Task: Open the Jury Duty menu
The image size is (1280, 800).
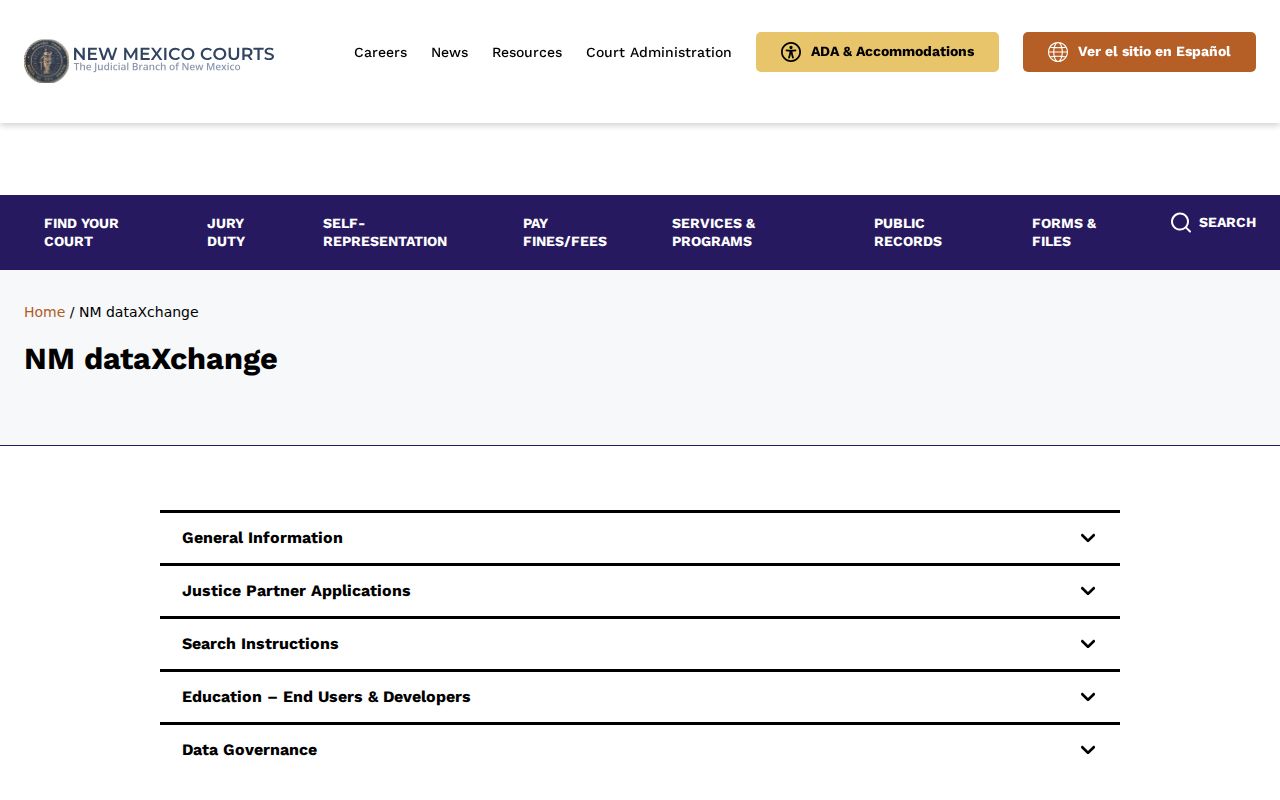Action: pos(226,232)
